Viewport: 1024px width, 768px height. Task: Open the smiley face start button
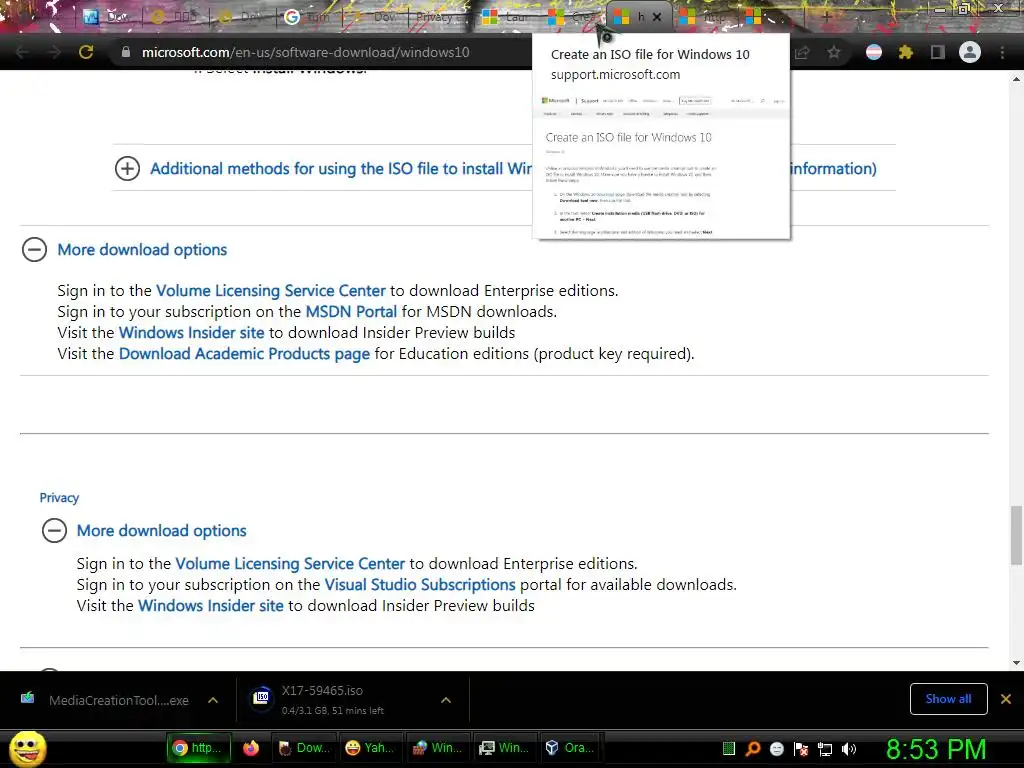click(27, 748)
